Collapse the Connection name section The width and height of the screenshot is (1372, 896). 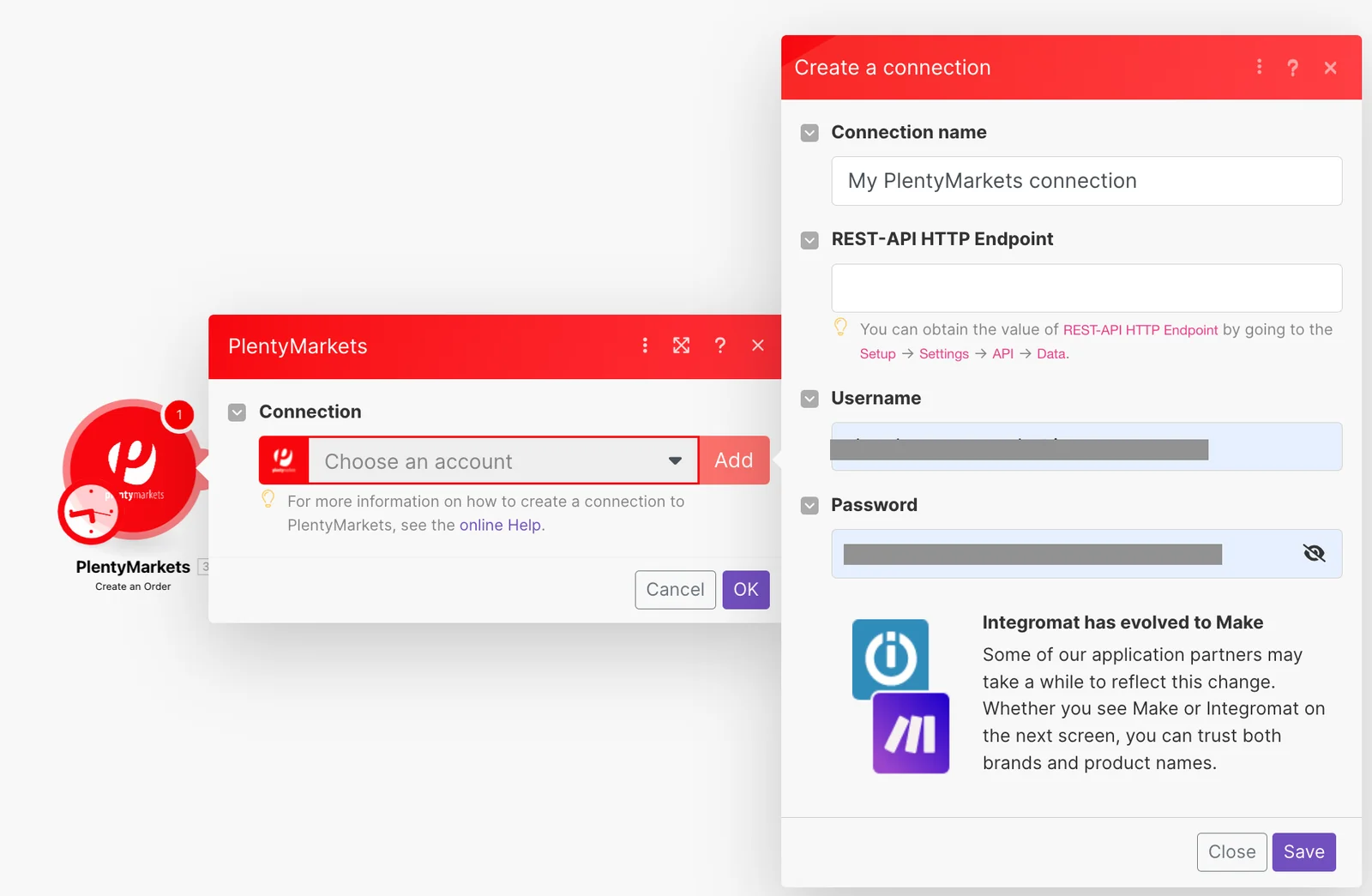click(x=809, y=133)
